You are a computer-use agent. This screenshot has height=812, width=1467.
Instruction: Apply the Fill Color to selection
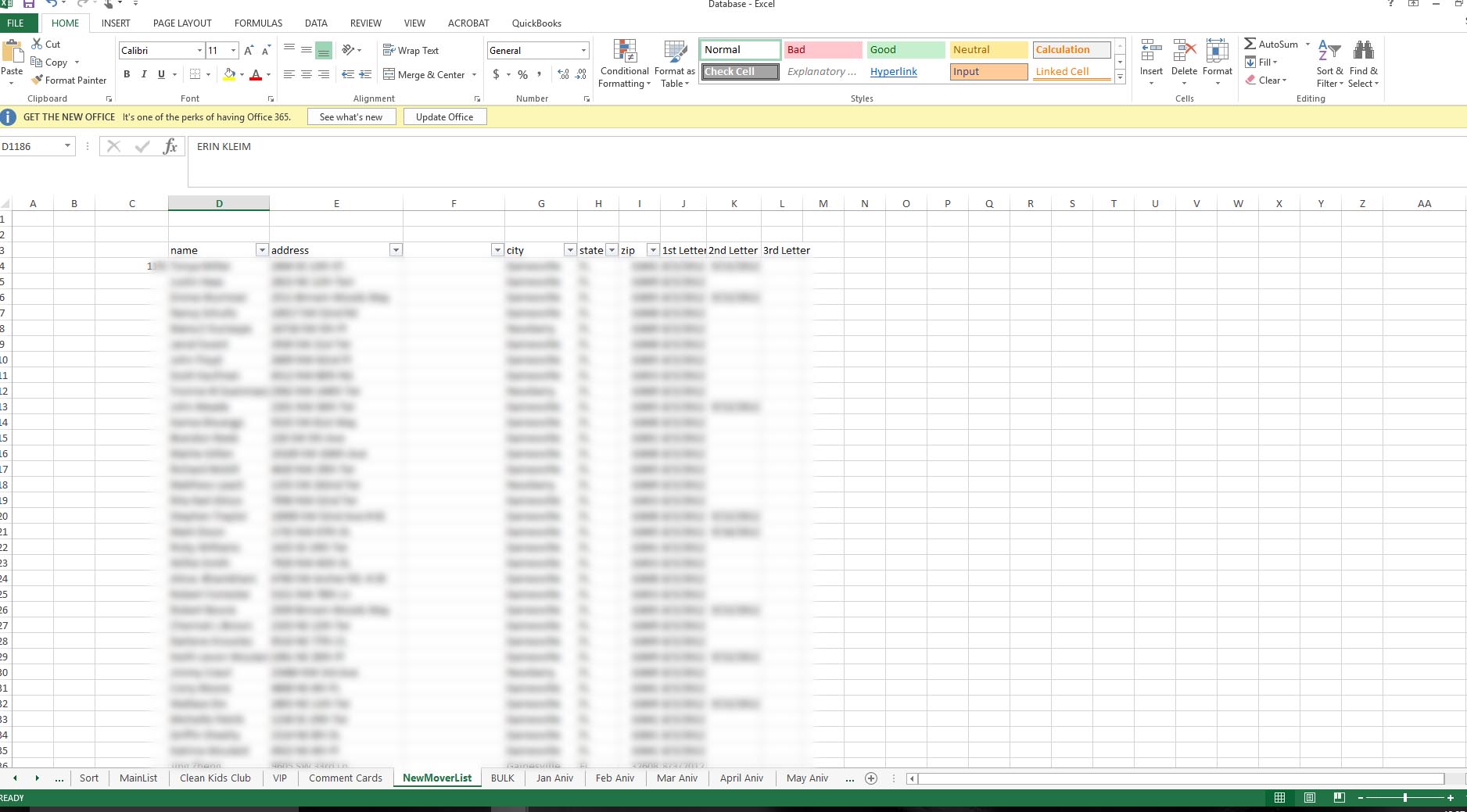229,74
